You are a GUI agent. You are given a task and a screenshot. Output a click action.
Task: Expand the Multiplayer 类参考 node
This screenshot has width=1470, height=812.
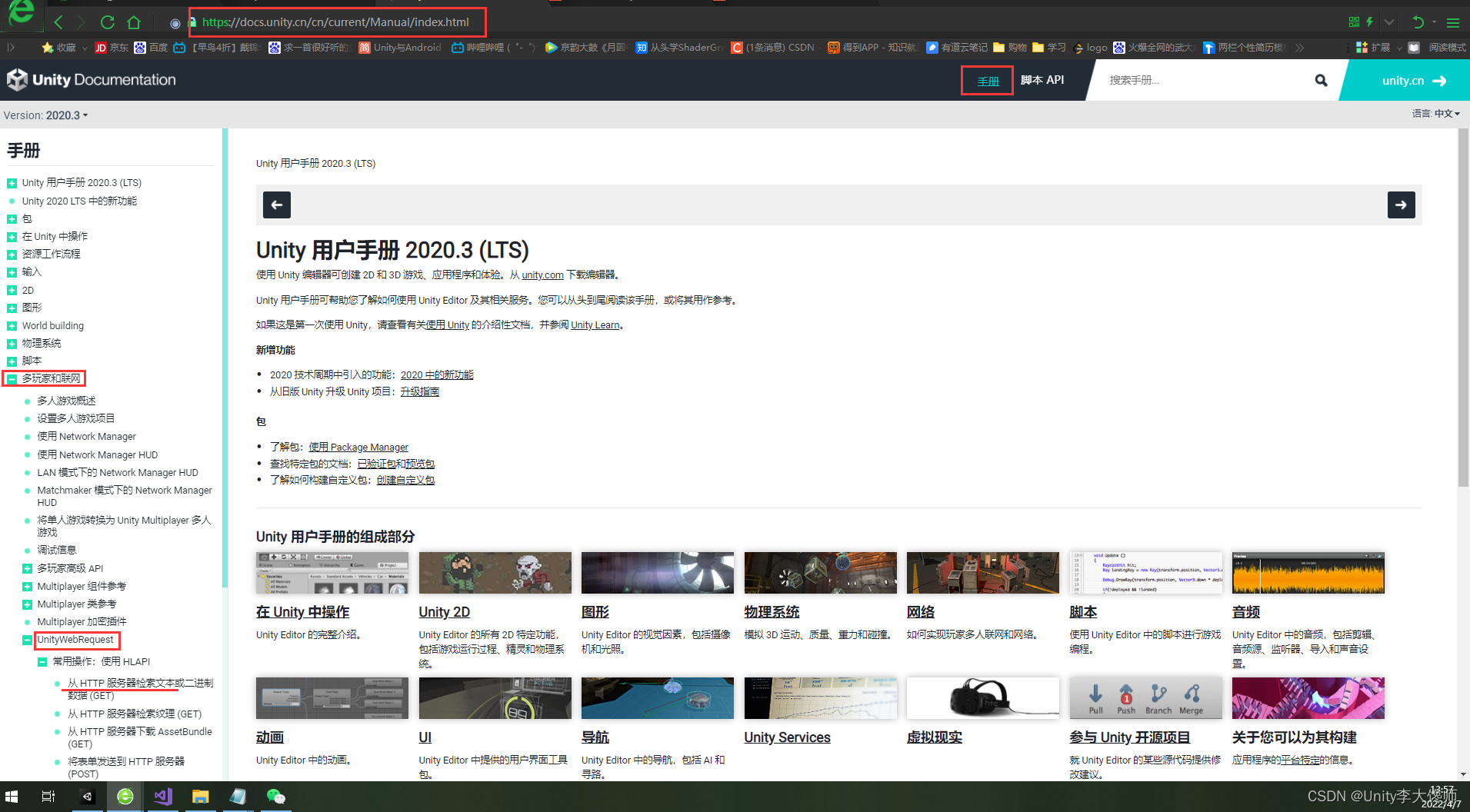coord(27,604)
